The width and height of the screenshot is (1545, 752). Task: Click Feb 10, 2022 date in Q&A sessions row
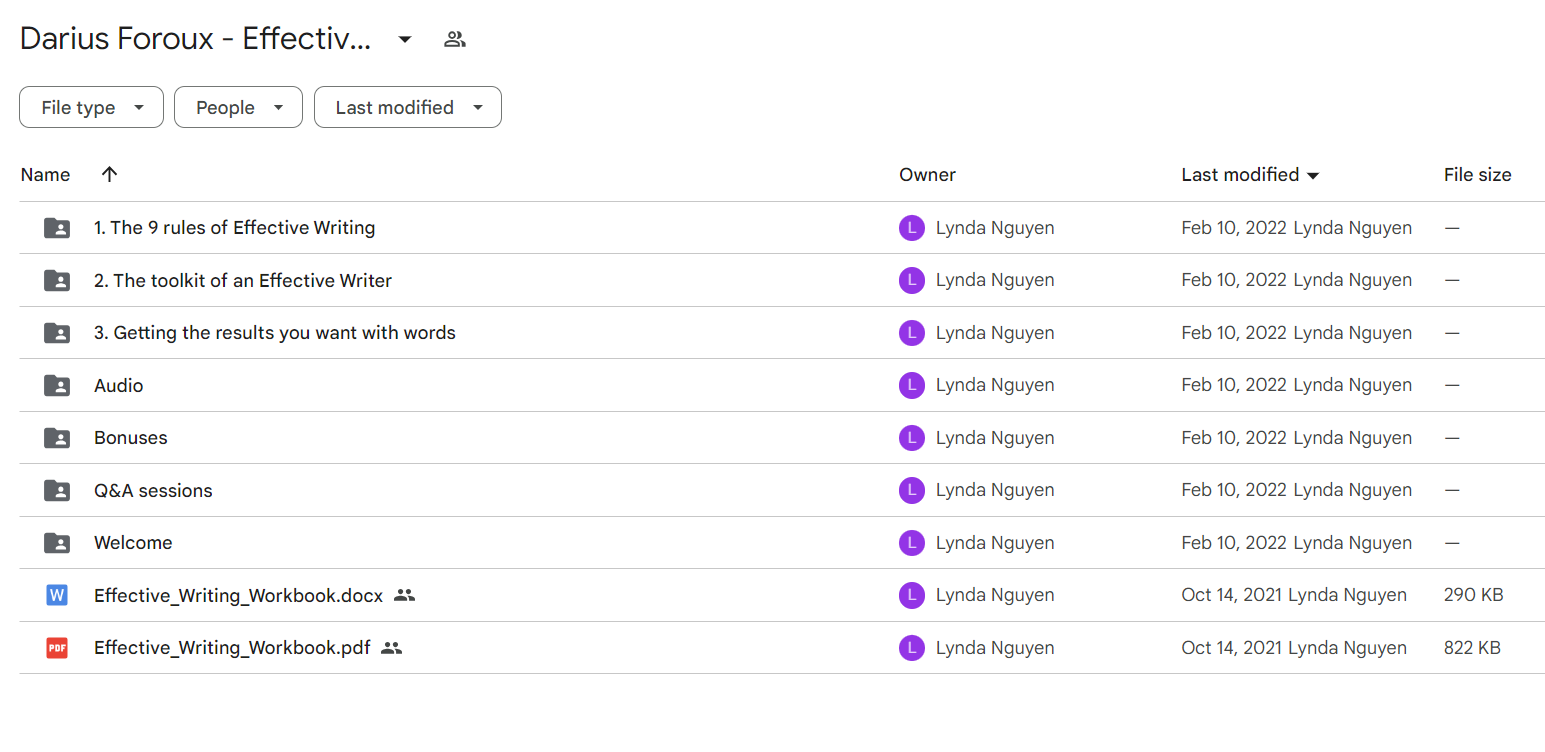click(x=1234, y=490)
